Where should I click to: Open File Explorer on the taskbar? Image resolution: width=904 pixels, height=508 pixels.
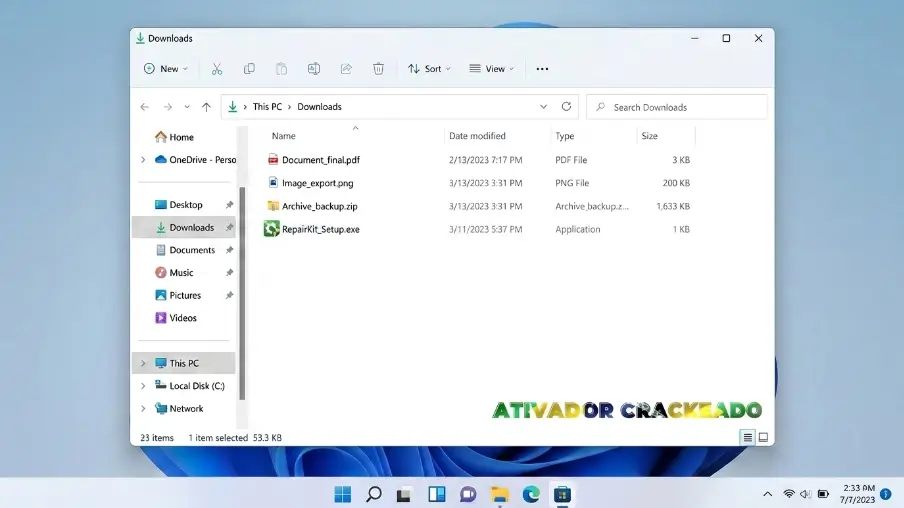point(499,494)
